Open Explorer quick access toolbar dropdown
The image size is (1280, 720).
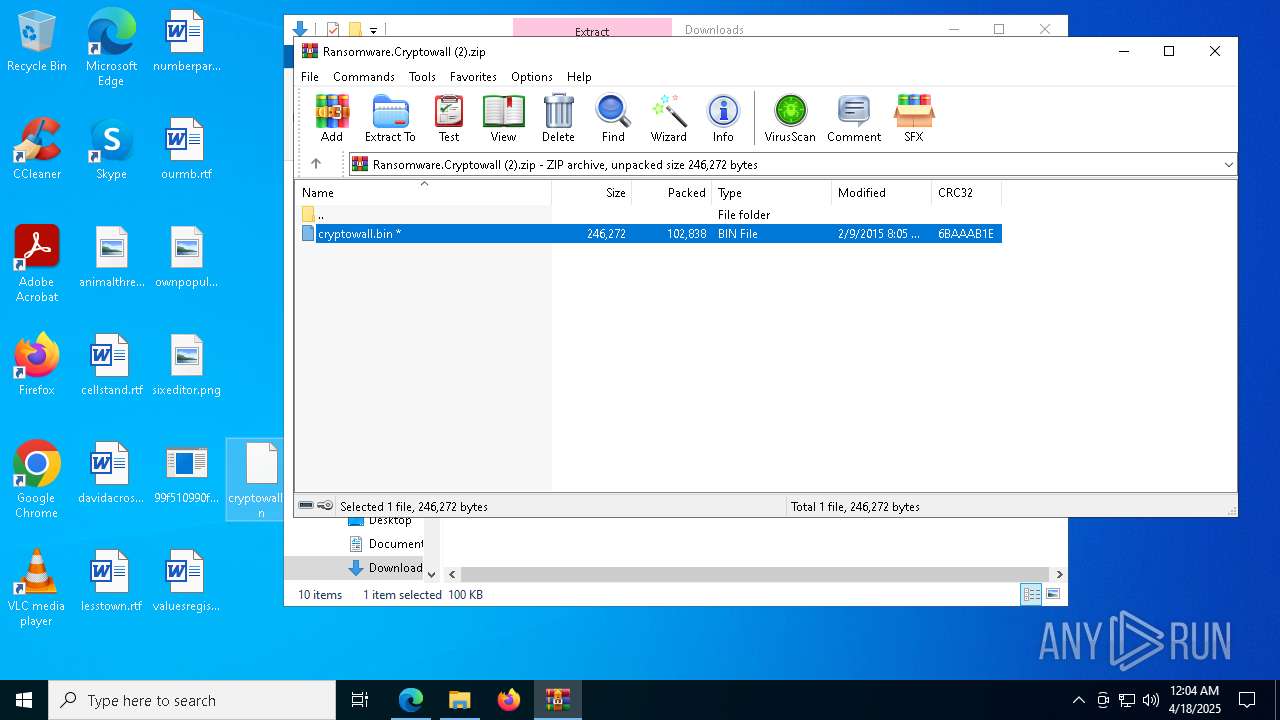373,30
